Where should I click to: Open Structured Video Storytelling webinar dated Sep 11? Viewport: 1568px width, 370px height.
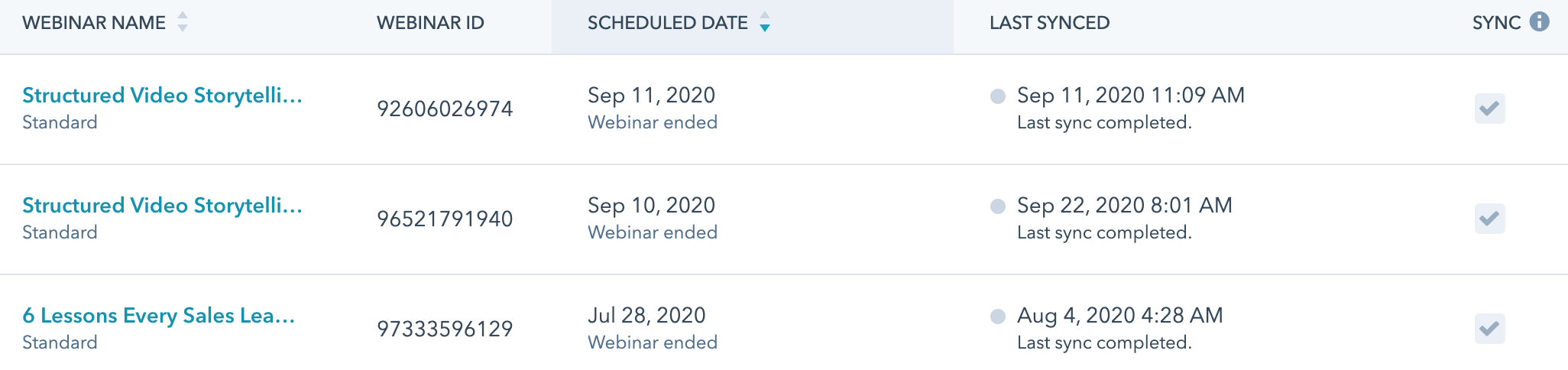point(162,96)
